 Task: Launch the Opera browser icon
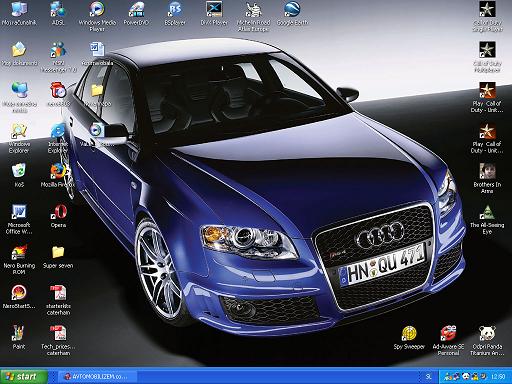(x=58, y=216)
